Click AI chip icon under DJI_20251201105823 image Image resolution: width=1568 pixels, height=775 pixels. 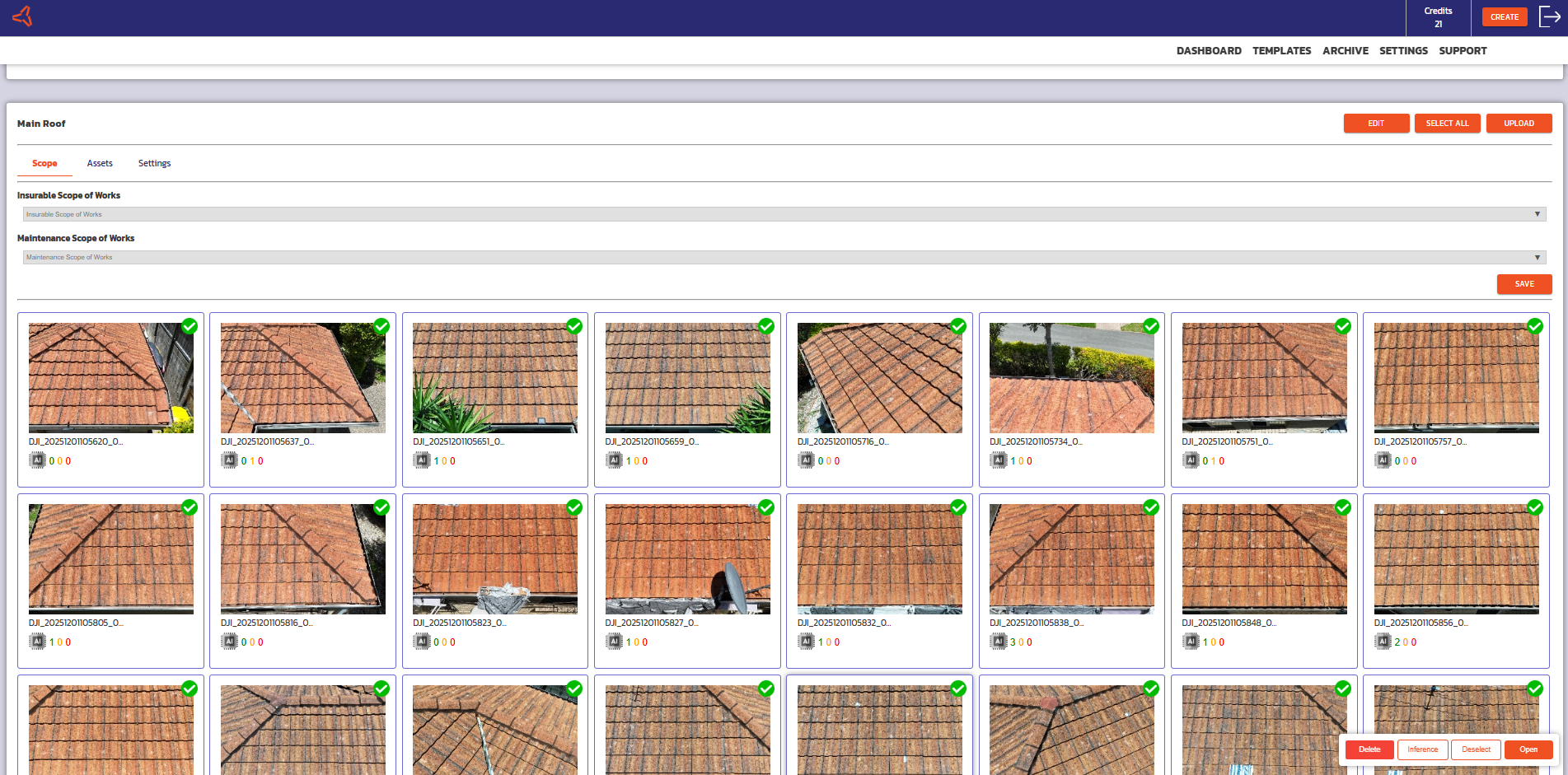[x=422, y=642]
